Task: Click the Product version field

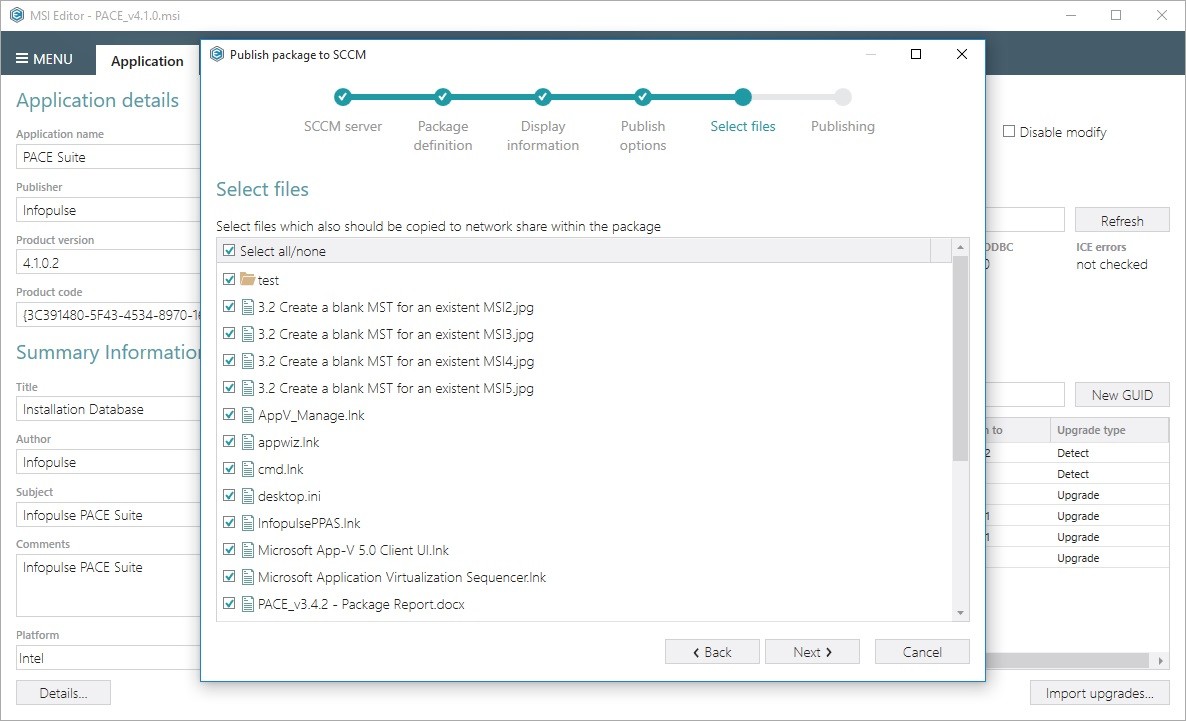Action: point(108,263)
